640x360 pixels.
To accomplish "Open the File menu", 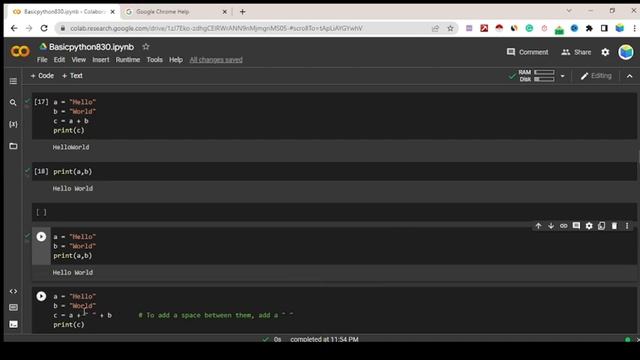I will point(42,60).
